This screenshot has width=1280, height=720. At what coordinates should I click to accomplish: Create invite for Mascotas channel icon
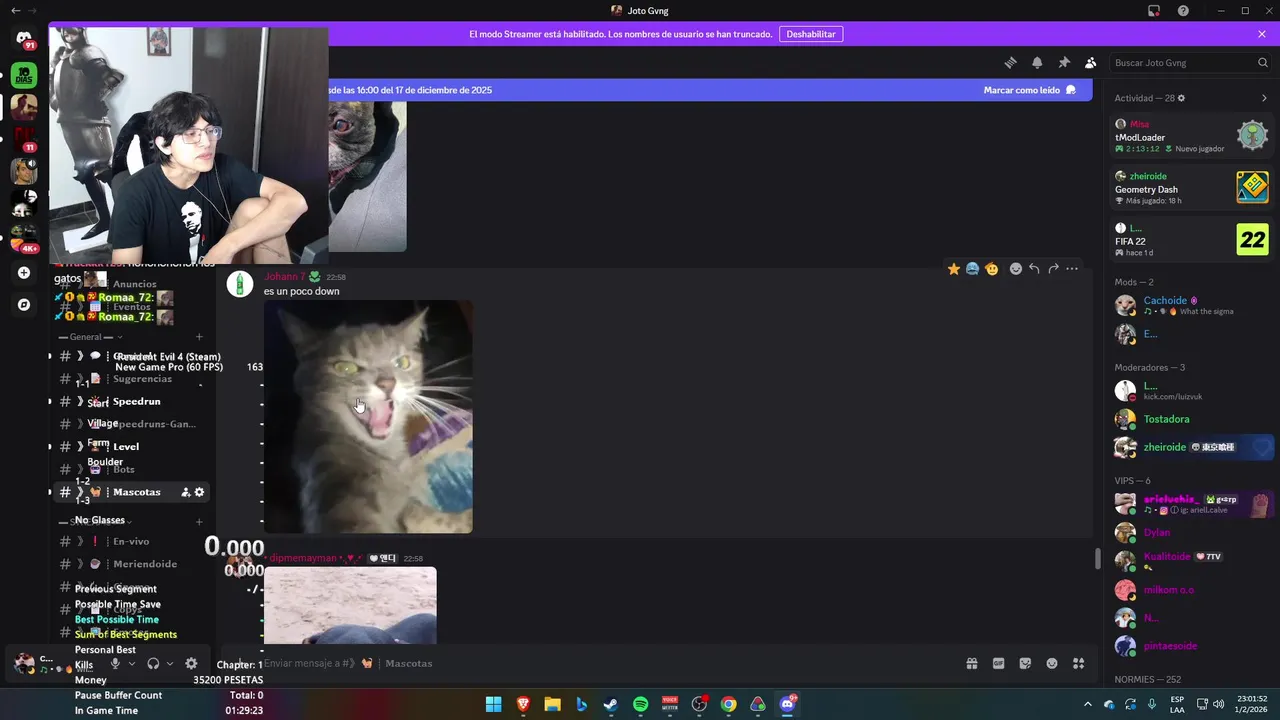[x=185, y=492]
